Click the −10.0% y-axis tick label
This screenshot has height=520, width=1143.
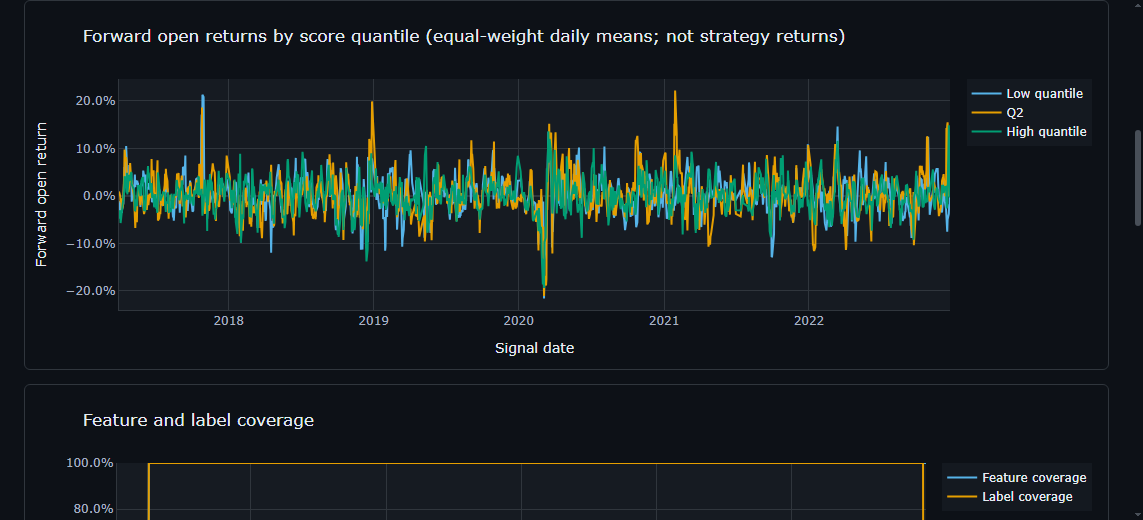coord(90,243)
